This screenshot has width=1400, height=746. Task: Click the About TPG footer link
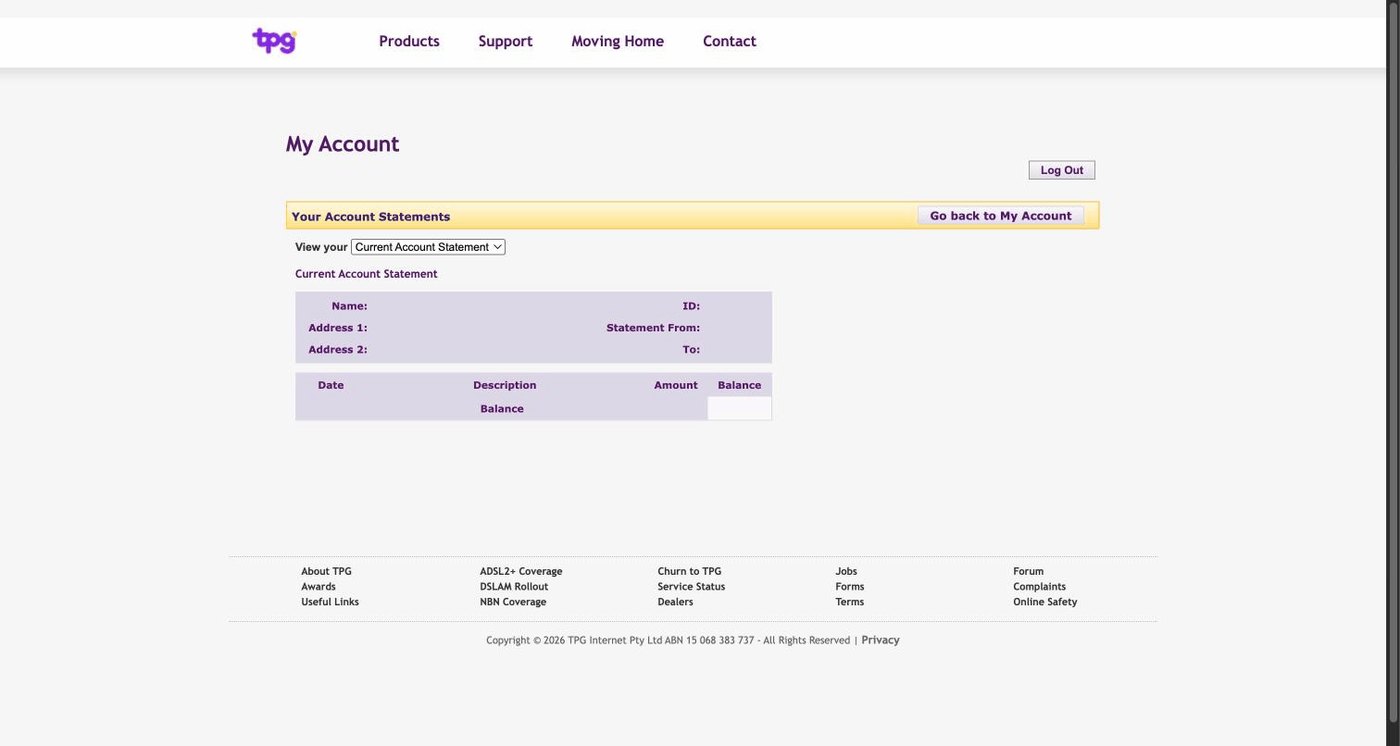326,572
